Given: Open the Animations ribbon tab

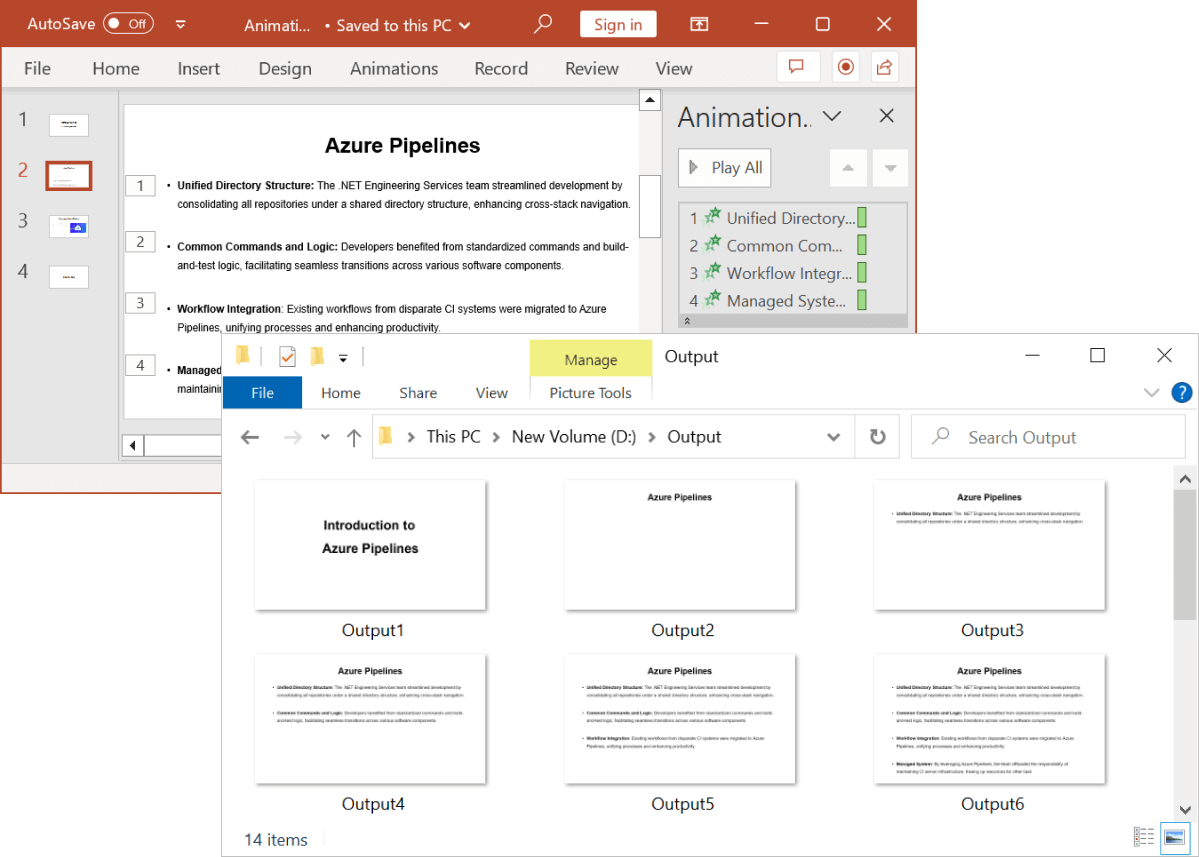Looking at the screenshot, I should coord(393,68).
